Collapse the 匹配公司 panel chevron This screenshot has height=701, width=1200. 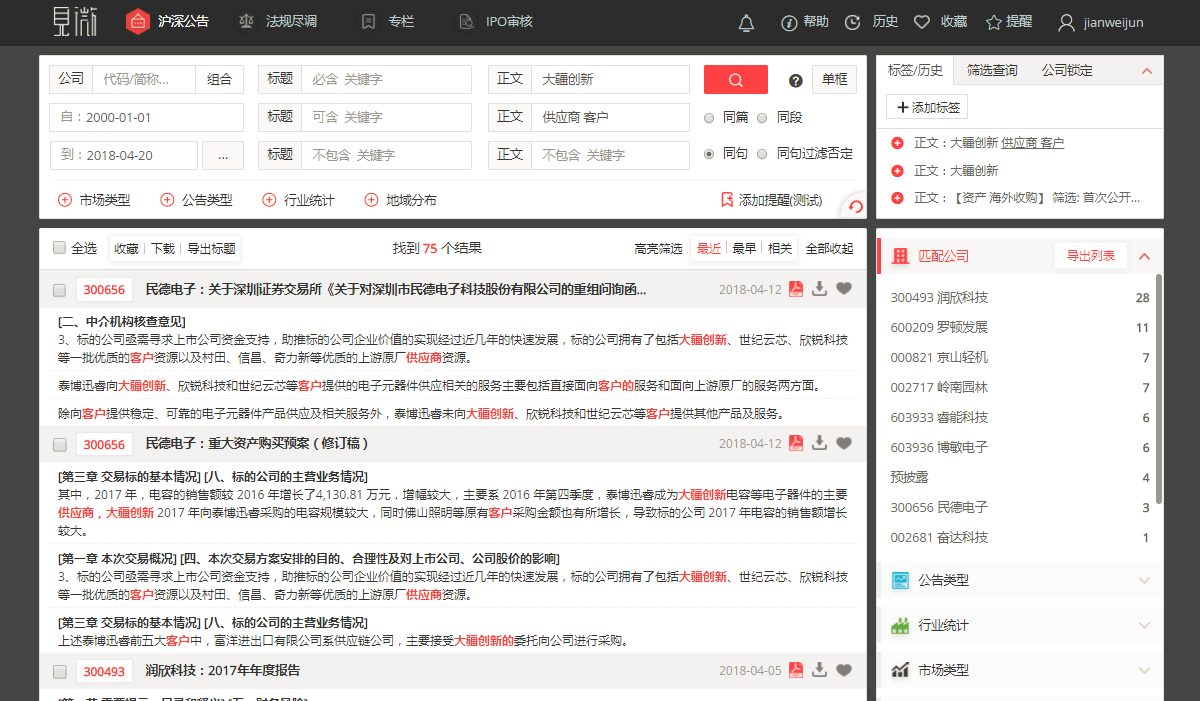(x=1145, y=256)
